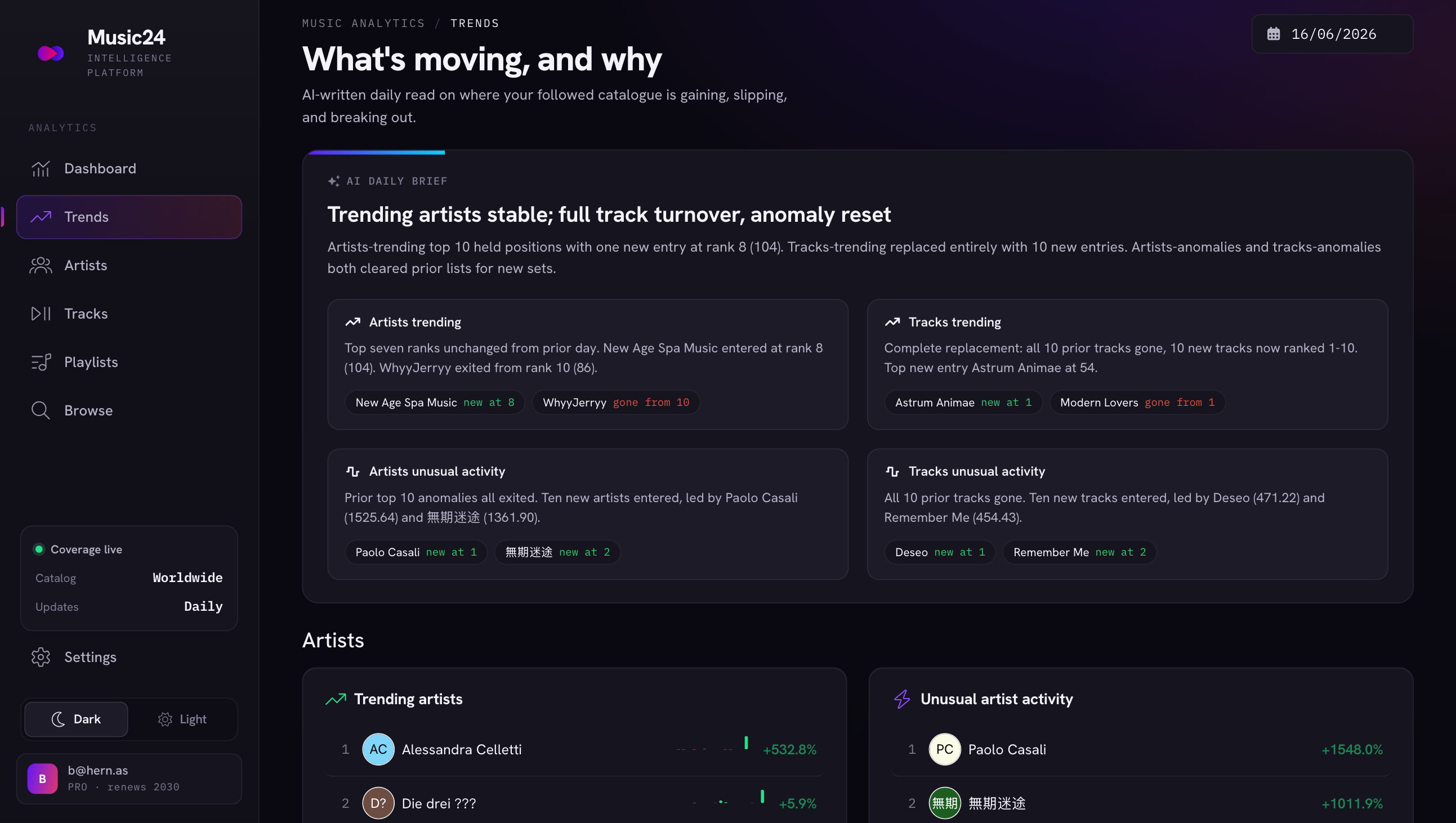The height and width of the screenshot is (823, 1456).
Task: Click the 16/06/2026 date field
Action: (1332, 34)
